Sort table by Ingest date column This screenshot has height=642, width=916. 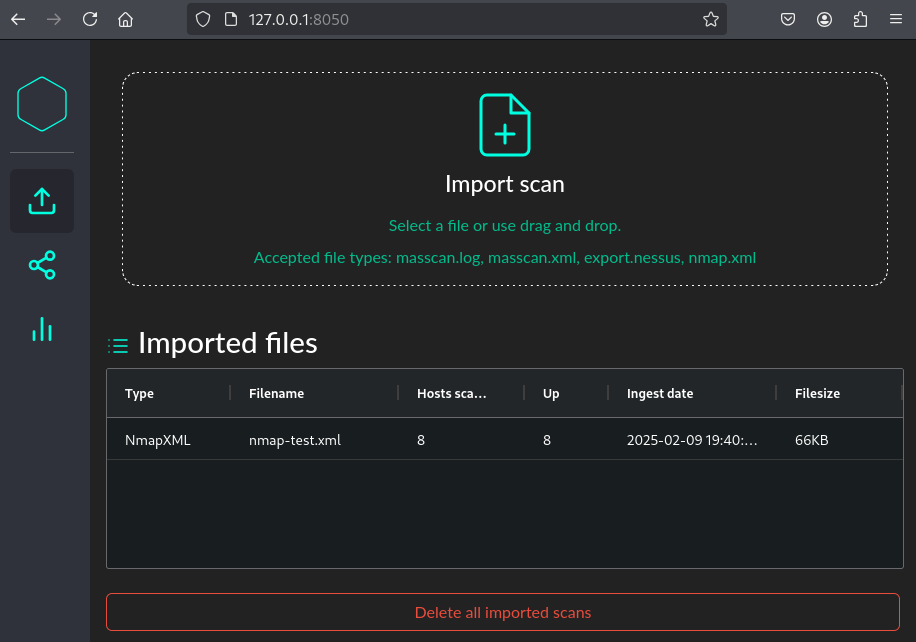coord(659,393)
